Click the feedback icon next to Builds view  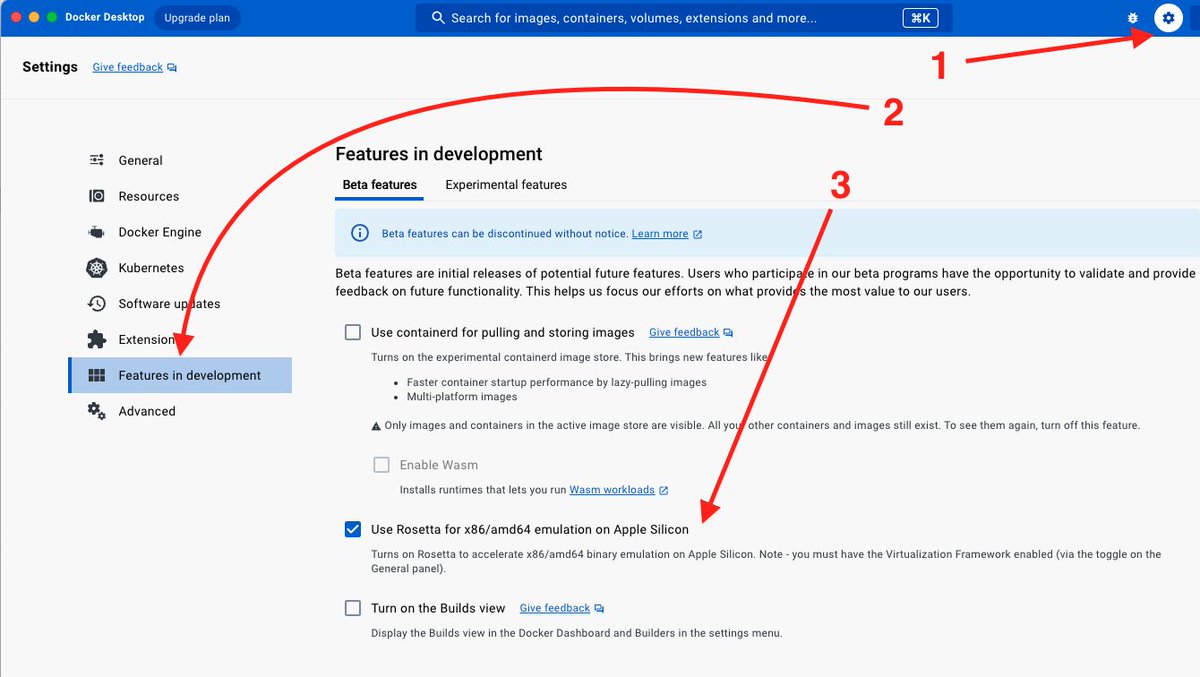pyautogui.click(x=599, y=608)
